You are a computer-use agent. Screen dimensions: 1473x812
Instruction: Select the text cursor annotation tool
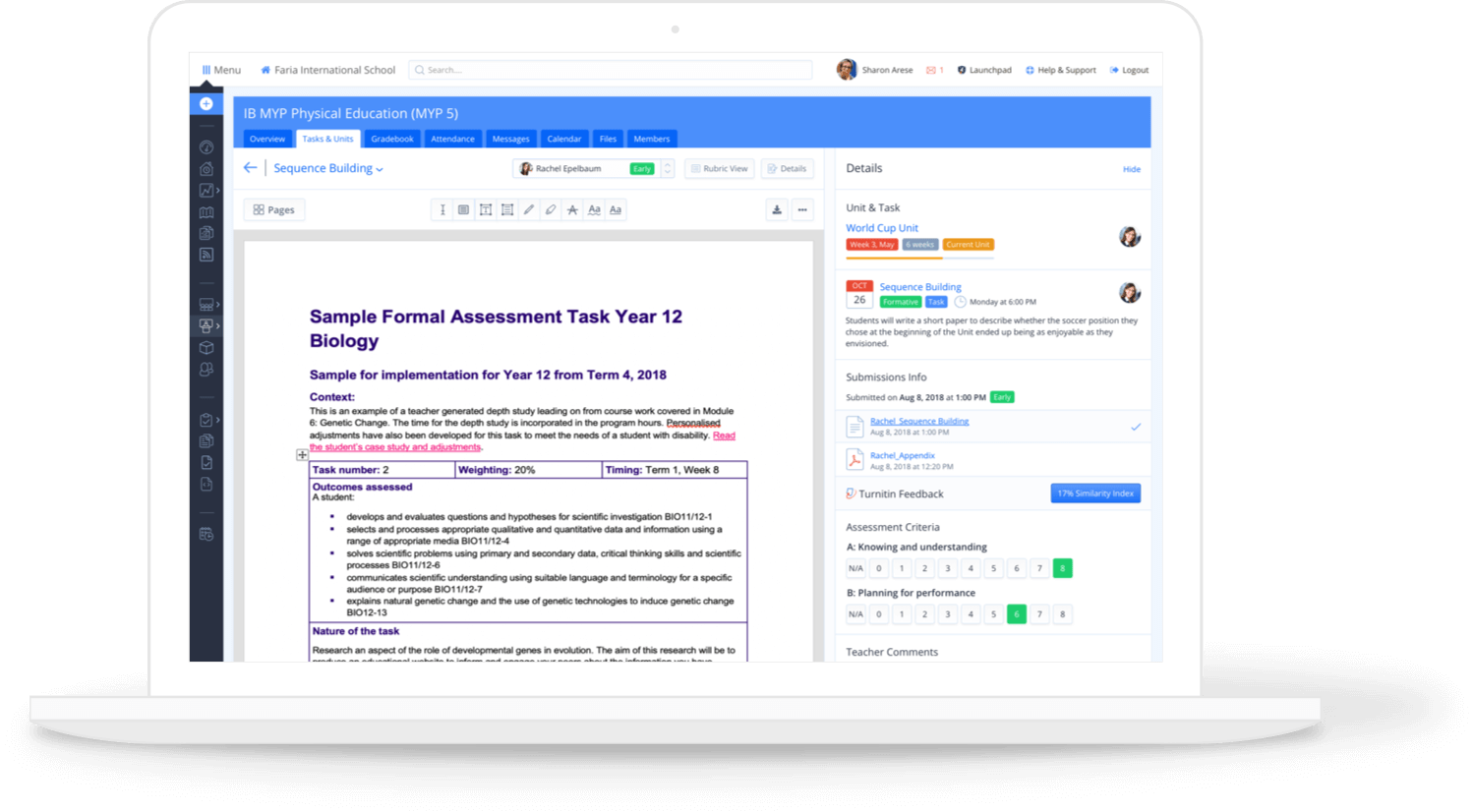coord(442,209)
